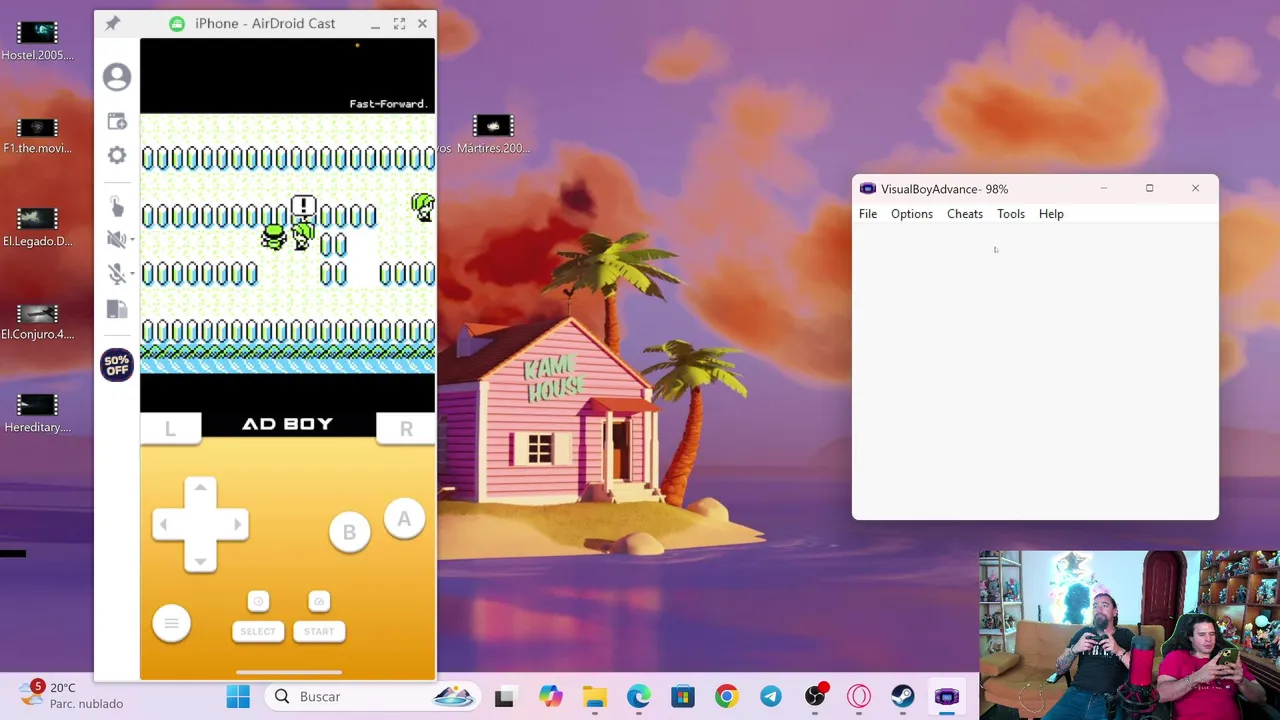This screenshot has width=1280, height=720.
Task: Click the Buscar search box on taskbar
Action: (371, 696)
